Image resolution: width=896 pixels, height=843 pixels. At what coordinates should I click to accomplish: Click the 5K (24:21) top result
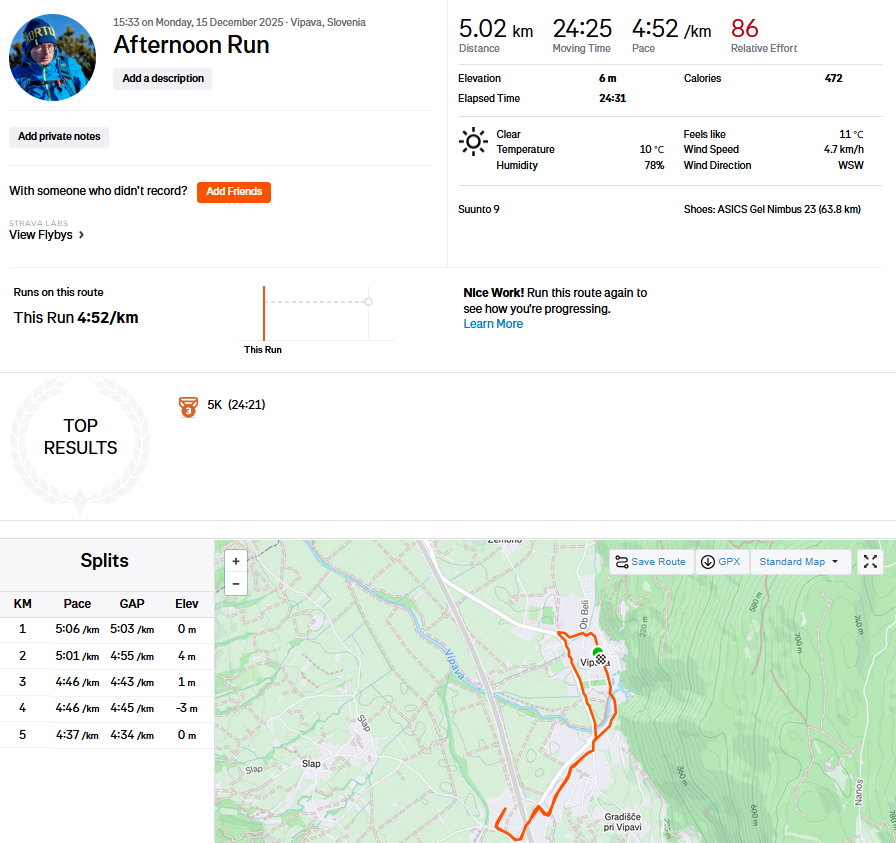(x=236, y=405)
